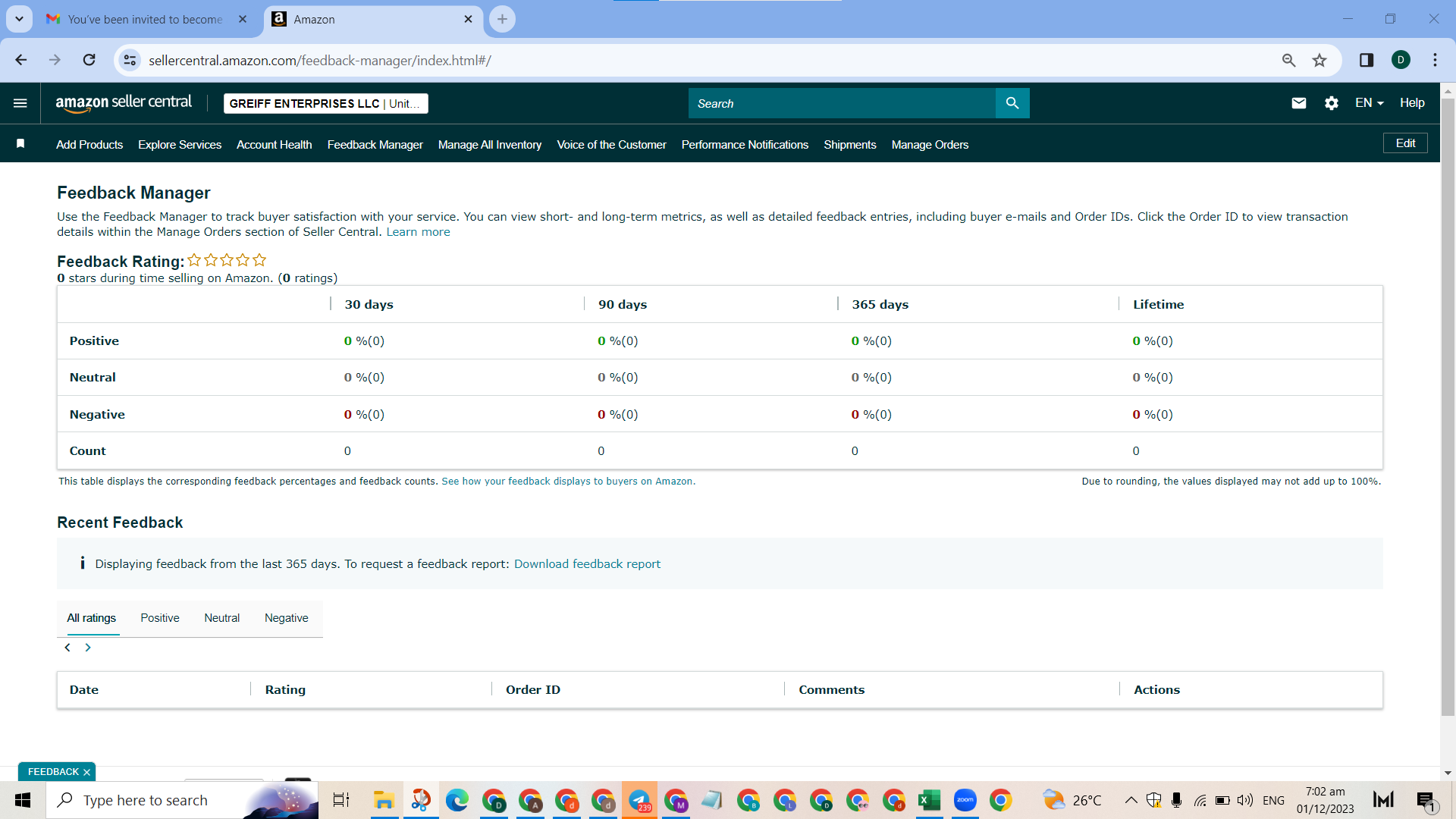1456x819 pixels.
Task: Click the Amazon Seller Central logo
Action: (x=124, y=103)
